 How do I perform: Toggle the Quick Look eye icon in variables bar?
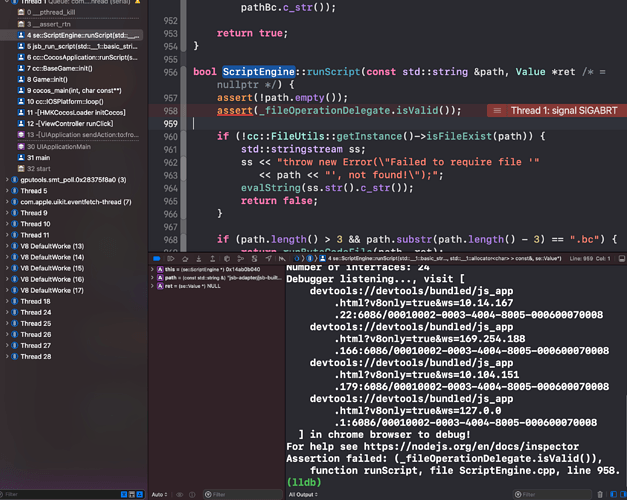[180, 495]
